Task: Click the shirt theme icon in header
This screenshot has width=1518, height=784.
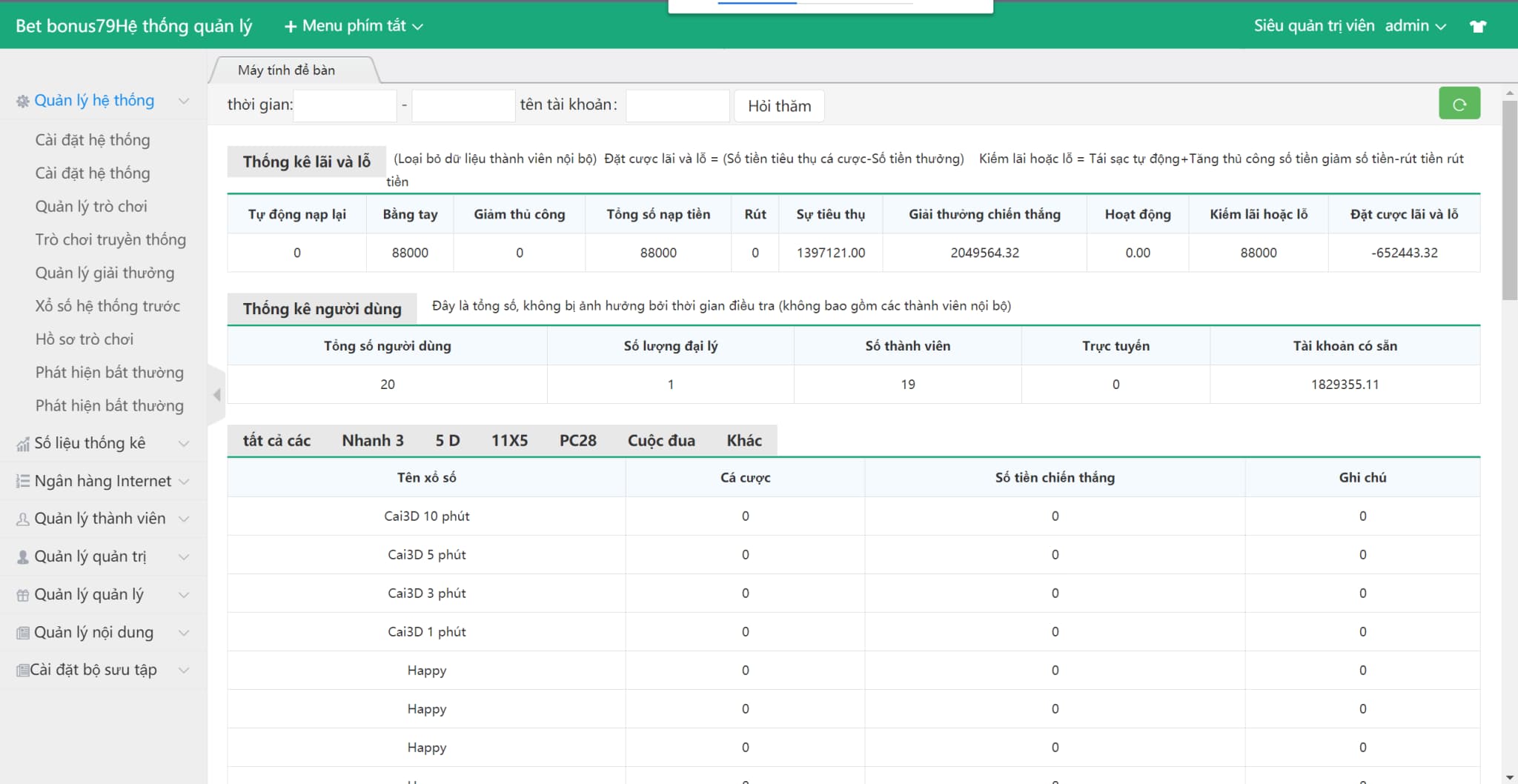Action: point(1478,26)
